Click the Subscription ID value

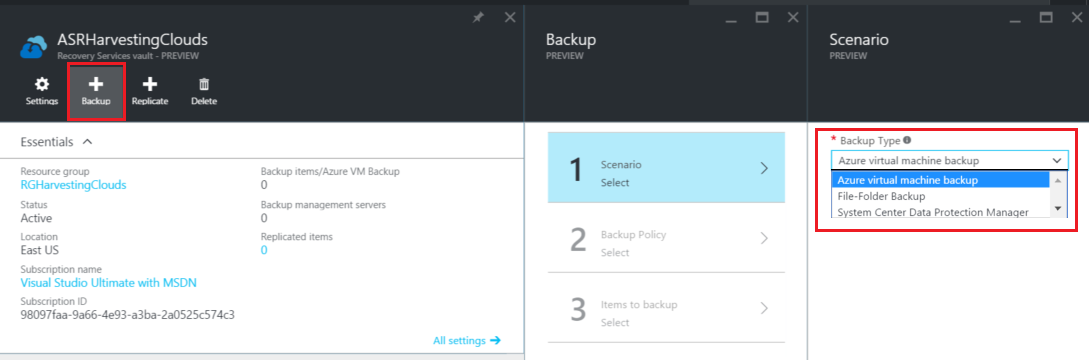pyautogui.click(x=128, y=315)
